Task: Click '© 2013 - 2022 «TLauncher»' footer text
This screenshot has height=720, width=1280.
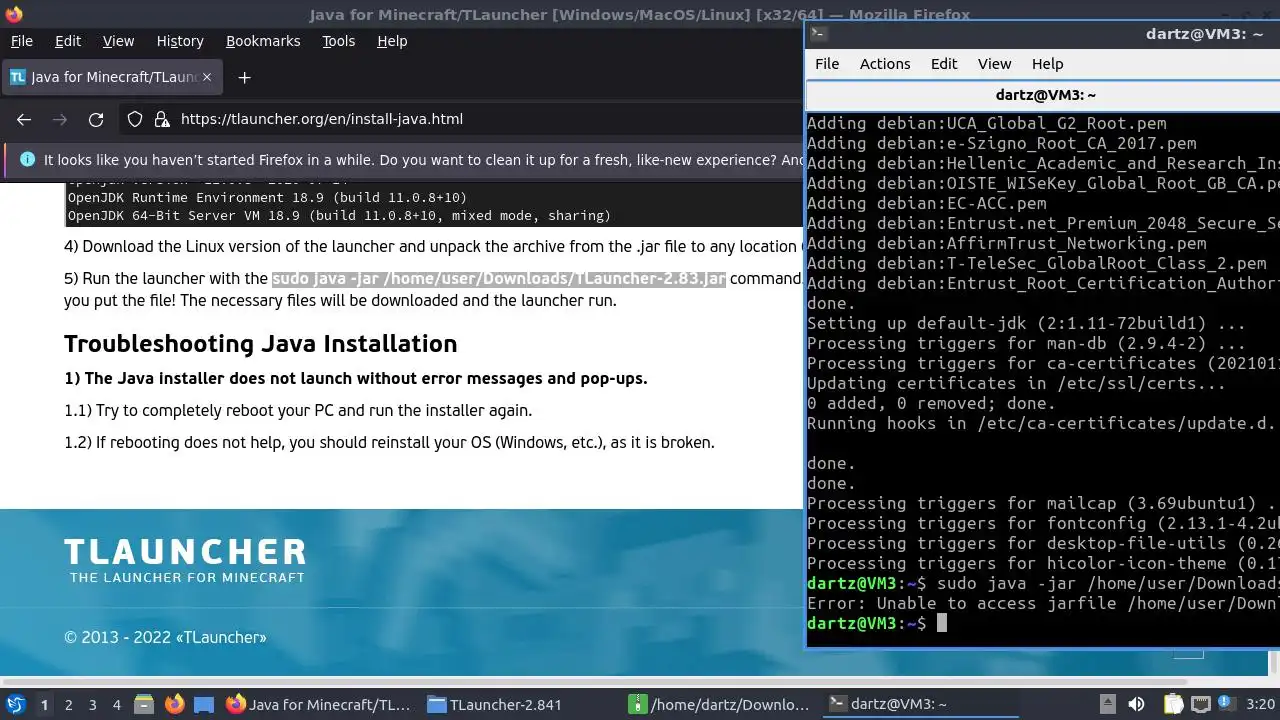Action: coord(165,637)
